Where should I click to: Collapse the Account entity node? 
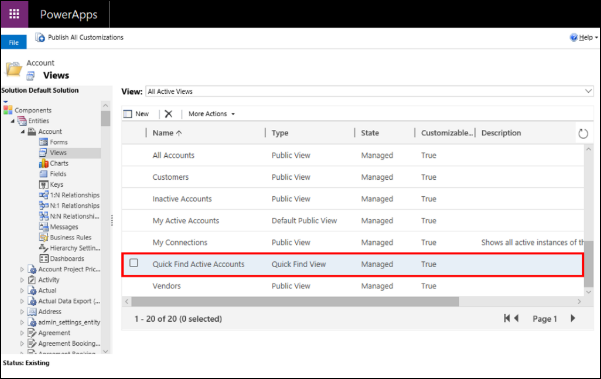click(23, 131)
